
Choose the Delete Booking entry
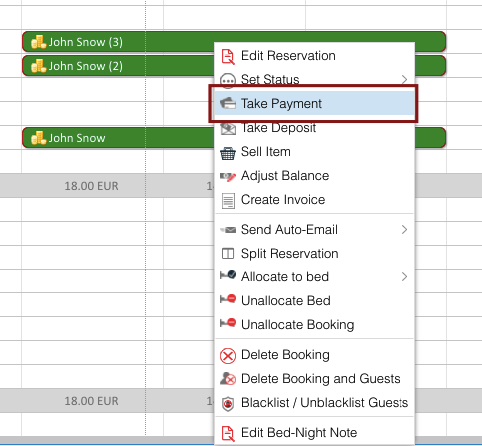[314, 355]
